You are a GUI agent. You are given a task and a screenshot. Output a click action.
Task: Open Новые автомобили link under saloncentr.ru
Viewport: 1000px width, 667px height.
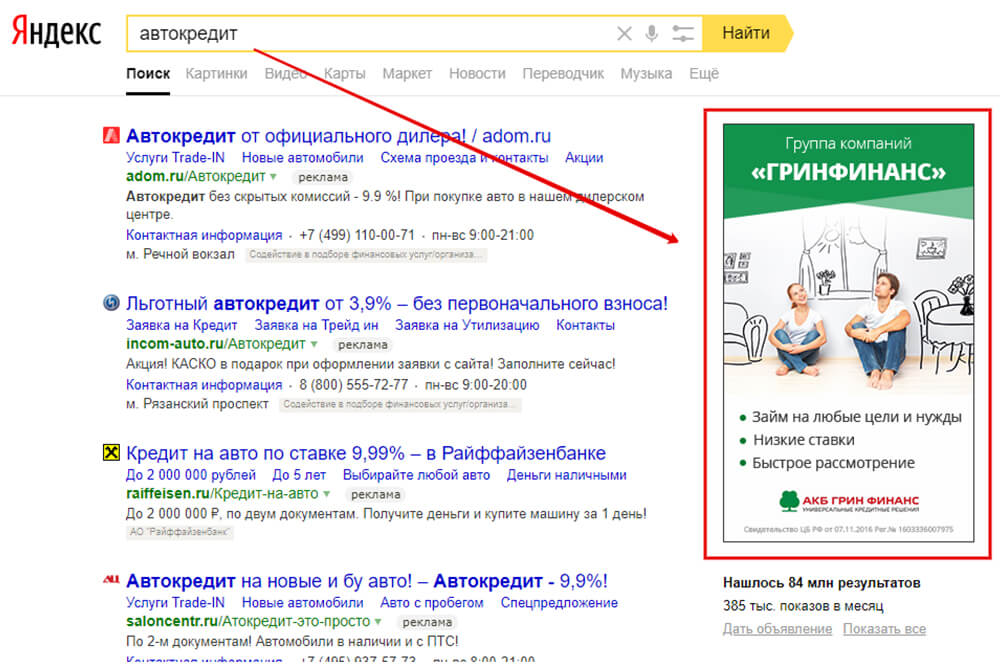pos(302,603)
